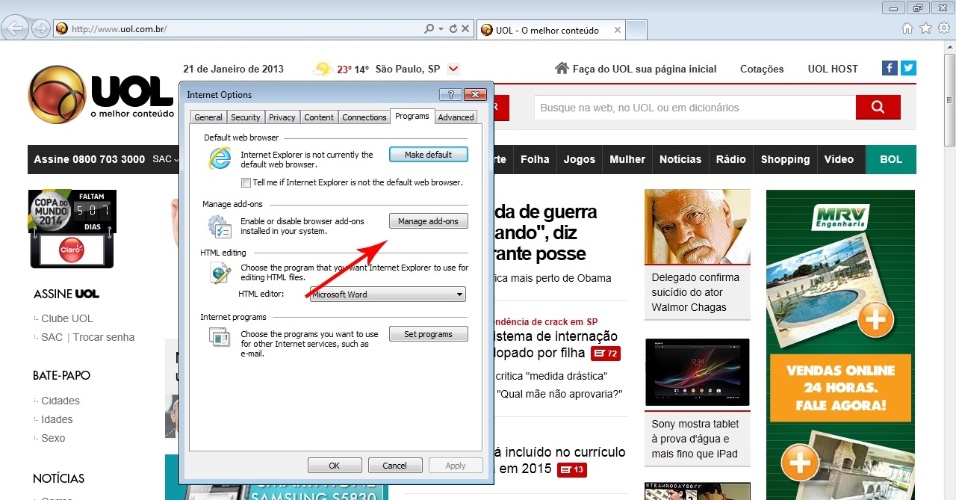Click 'Faça do UOL sua página inicial' link
The height and width of the screenshot is (500, 956).
644,69
